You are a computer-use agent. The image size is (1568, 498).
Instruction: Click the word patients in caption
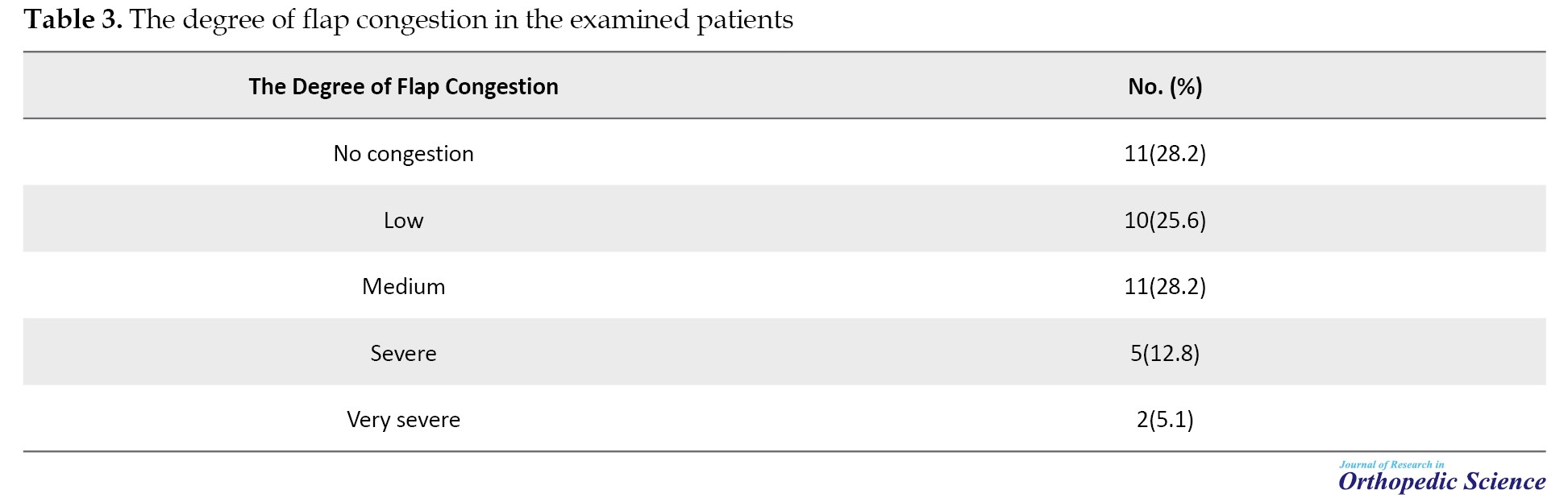click(745, 20)
